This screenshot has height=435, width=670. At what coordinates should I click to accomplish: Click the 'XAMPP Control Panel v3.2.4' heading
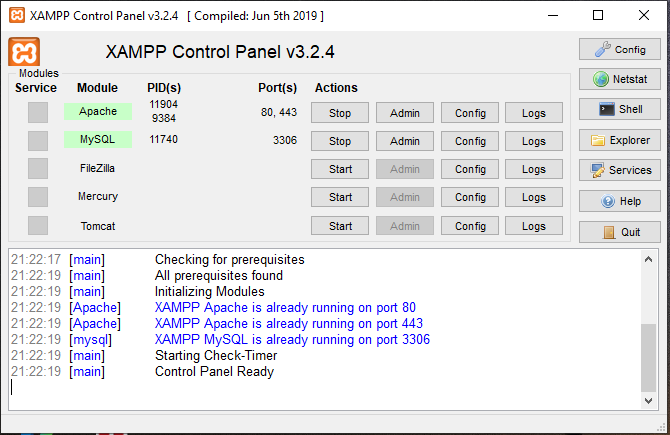coord(220,52)
